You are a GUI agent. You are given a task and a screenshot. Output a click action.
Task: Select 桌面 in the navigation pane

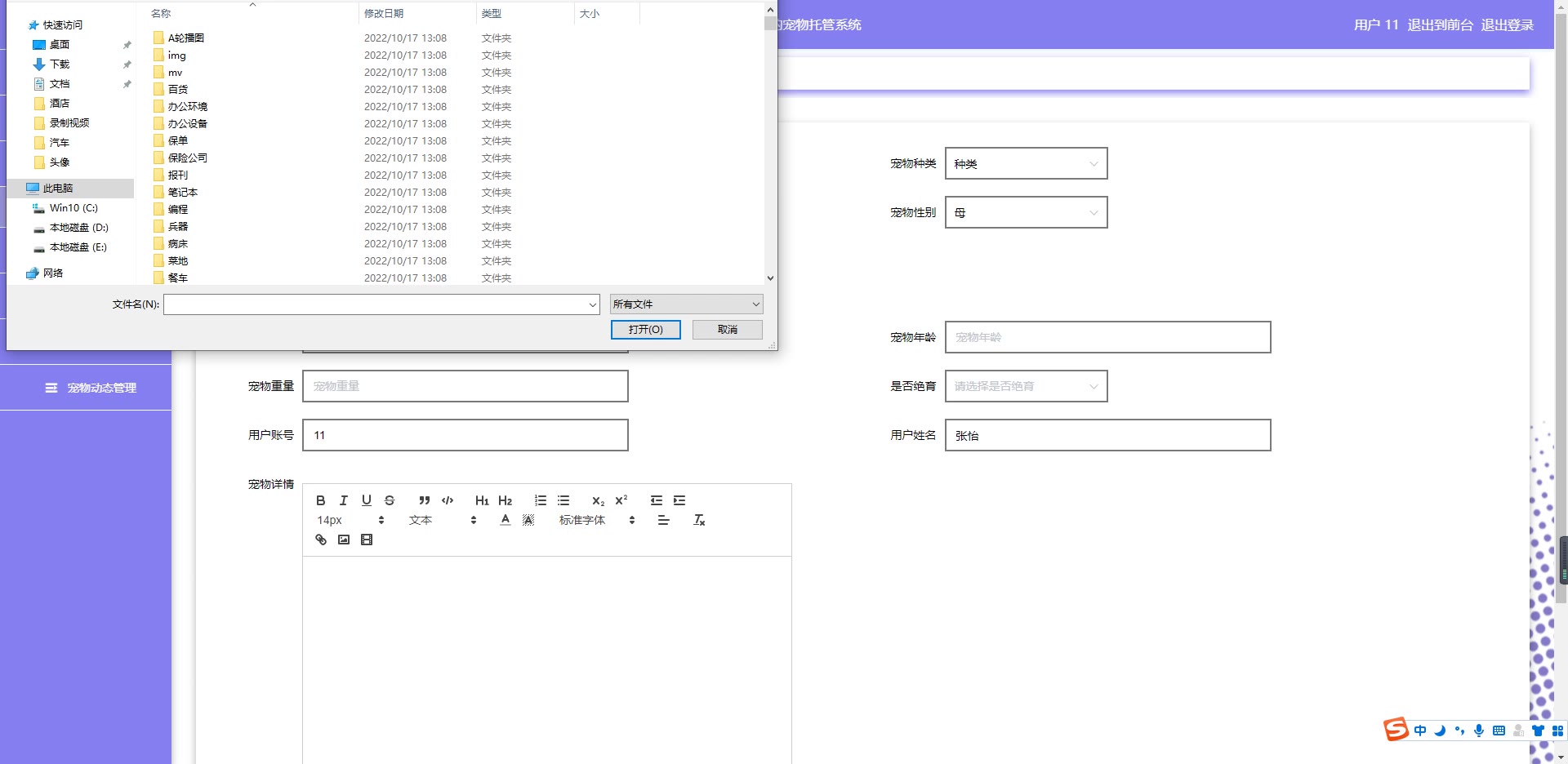coord(60,45)
